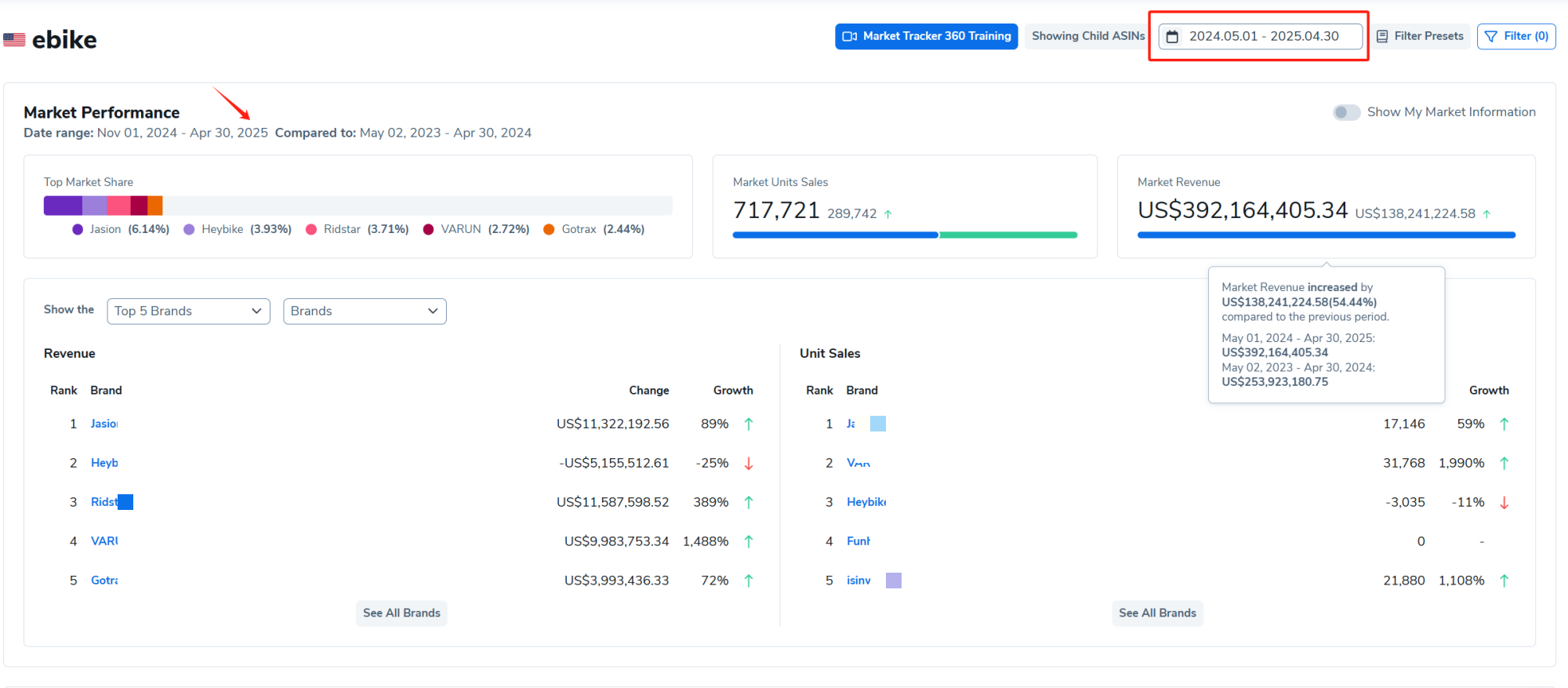Toggle Show My Market Information switch

coord(1346,112)
